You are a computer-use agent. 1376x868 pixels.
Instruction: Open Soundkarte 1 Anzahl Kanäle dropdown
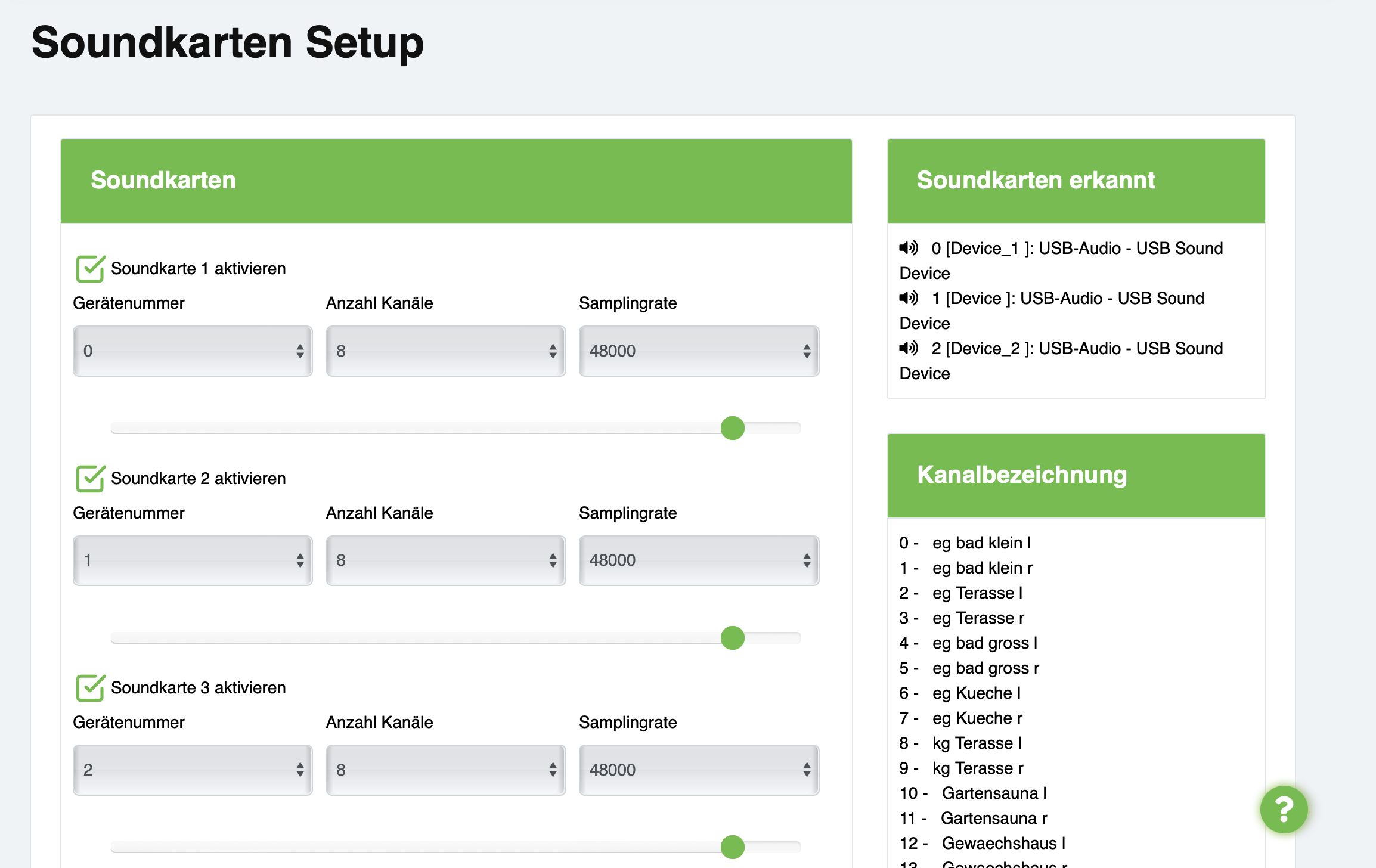[445, 351]
